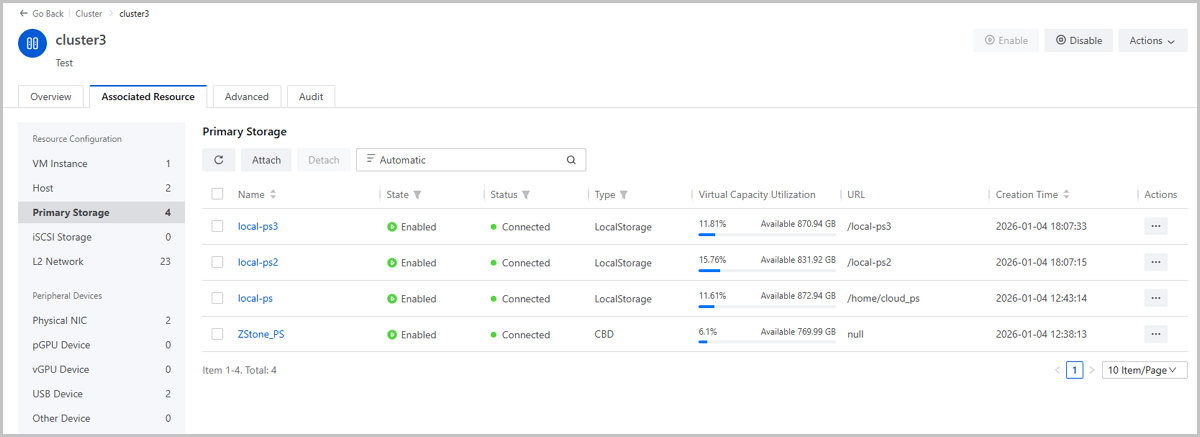
Task: Open the actions ellipsis for ZStone_PS
Action: point(1155,334)
